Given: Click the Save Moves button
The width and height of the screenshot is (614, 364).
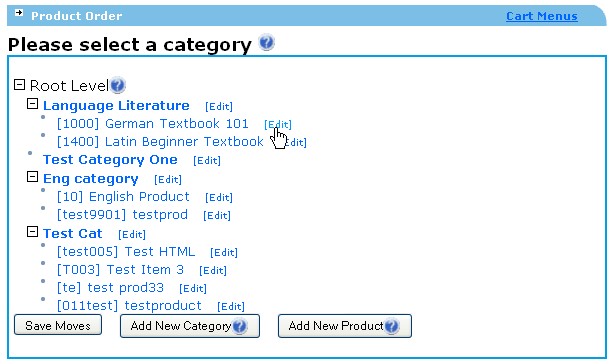Looking at the screenshot, I should tap(58, 325).
